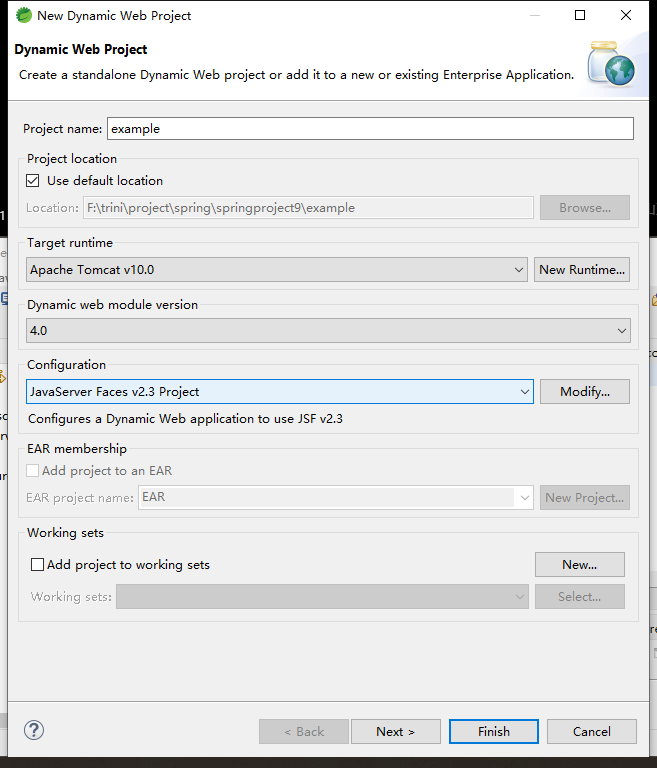Open the EAR project name dropdown

click(x=523, y=497)
